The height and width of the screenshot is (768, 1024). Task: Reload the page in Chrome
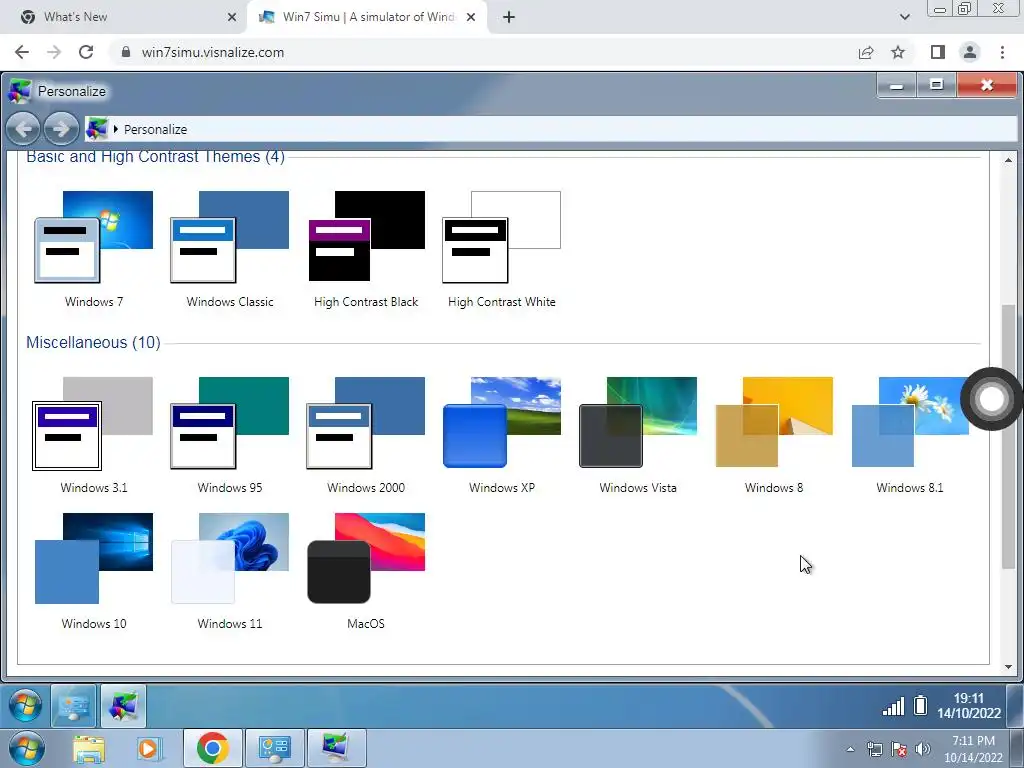[86, 52]
